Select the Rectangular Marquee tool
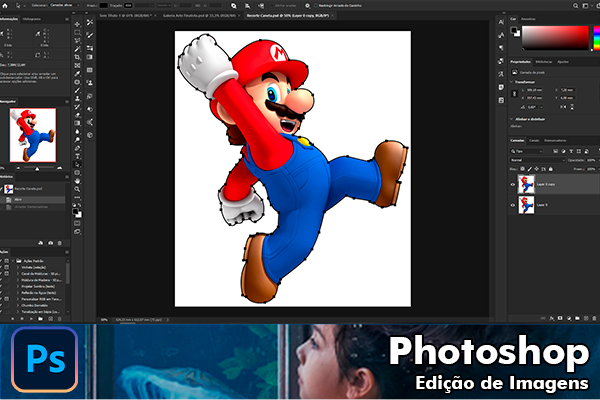The width and height of the screenshot is (600, 400). click(x=77, y=33)
